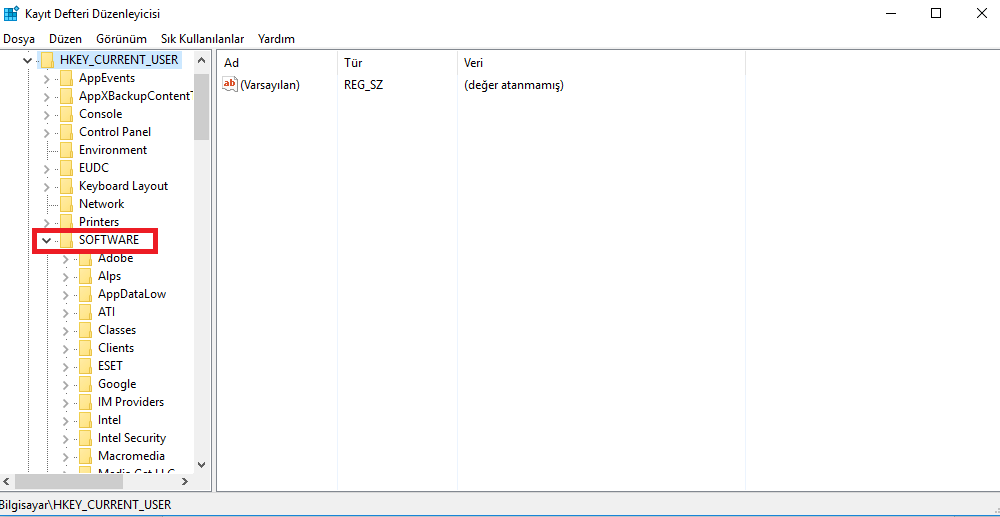The width and height of the screenshot is (1000, 517).
Task: Select the Clients key
Action: tap(116, 348)
